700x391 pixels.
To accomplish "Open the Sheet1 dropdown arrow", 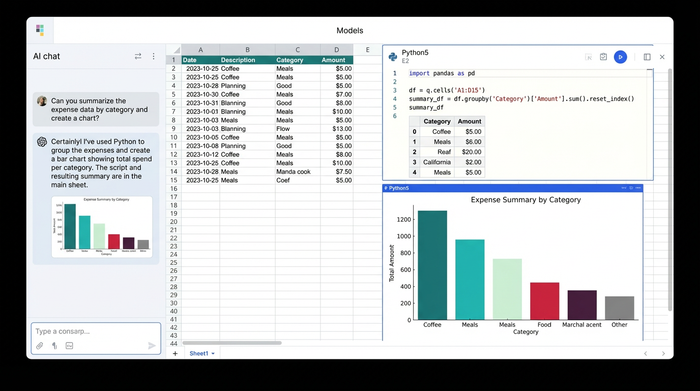I will pyautogui.click(x=213, y=354).
